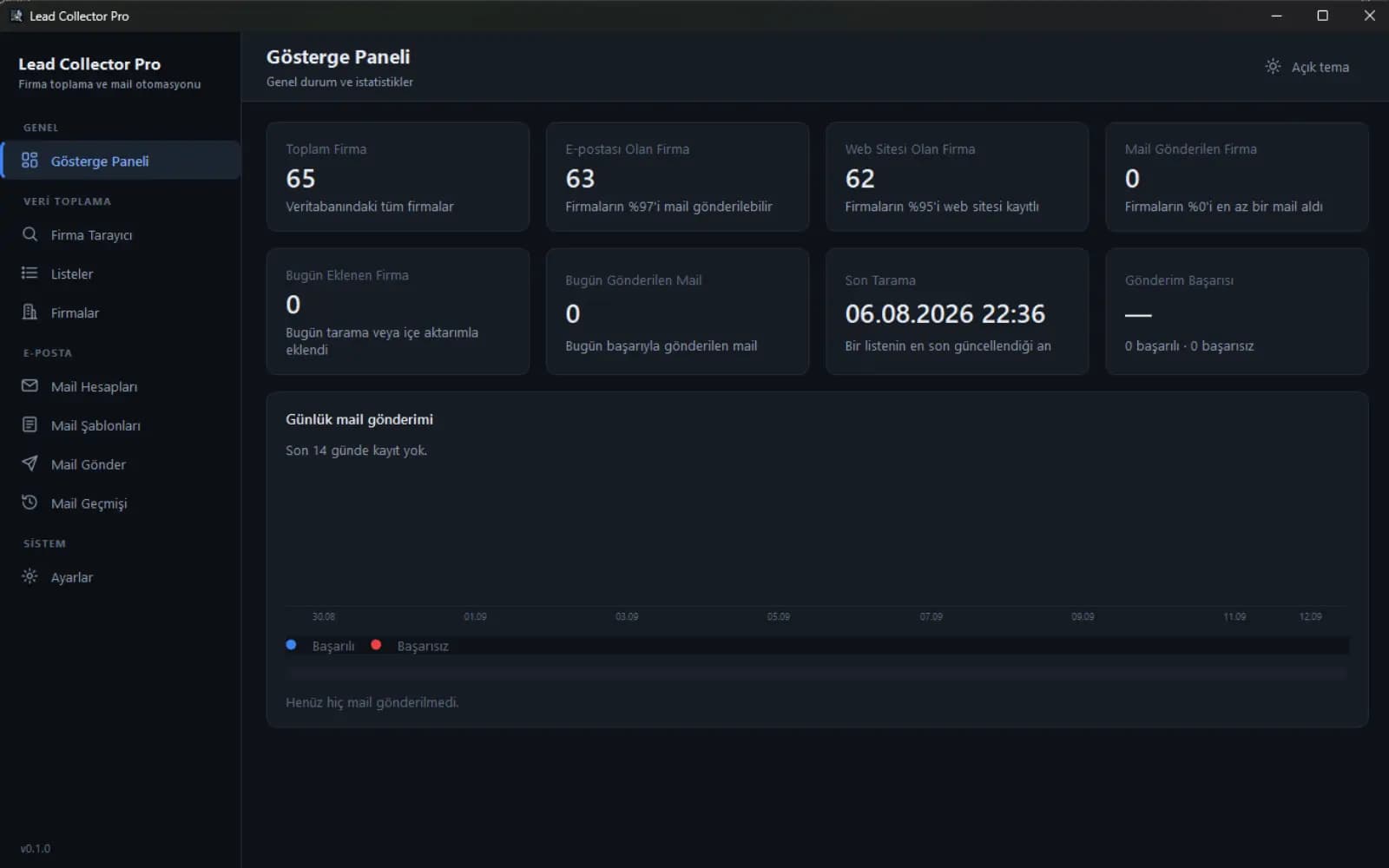Click the Mail Geçmişi history clock icon

click(x=30, y=503)
